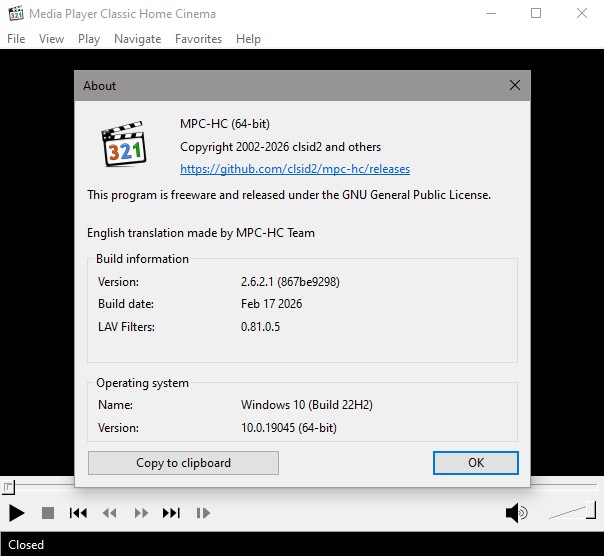Viewport: 604px width, 556px height.
Task: Minimize the Media Player Classic window
Action: tap(491, 13)
